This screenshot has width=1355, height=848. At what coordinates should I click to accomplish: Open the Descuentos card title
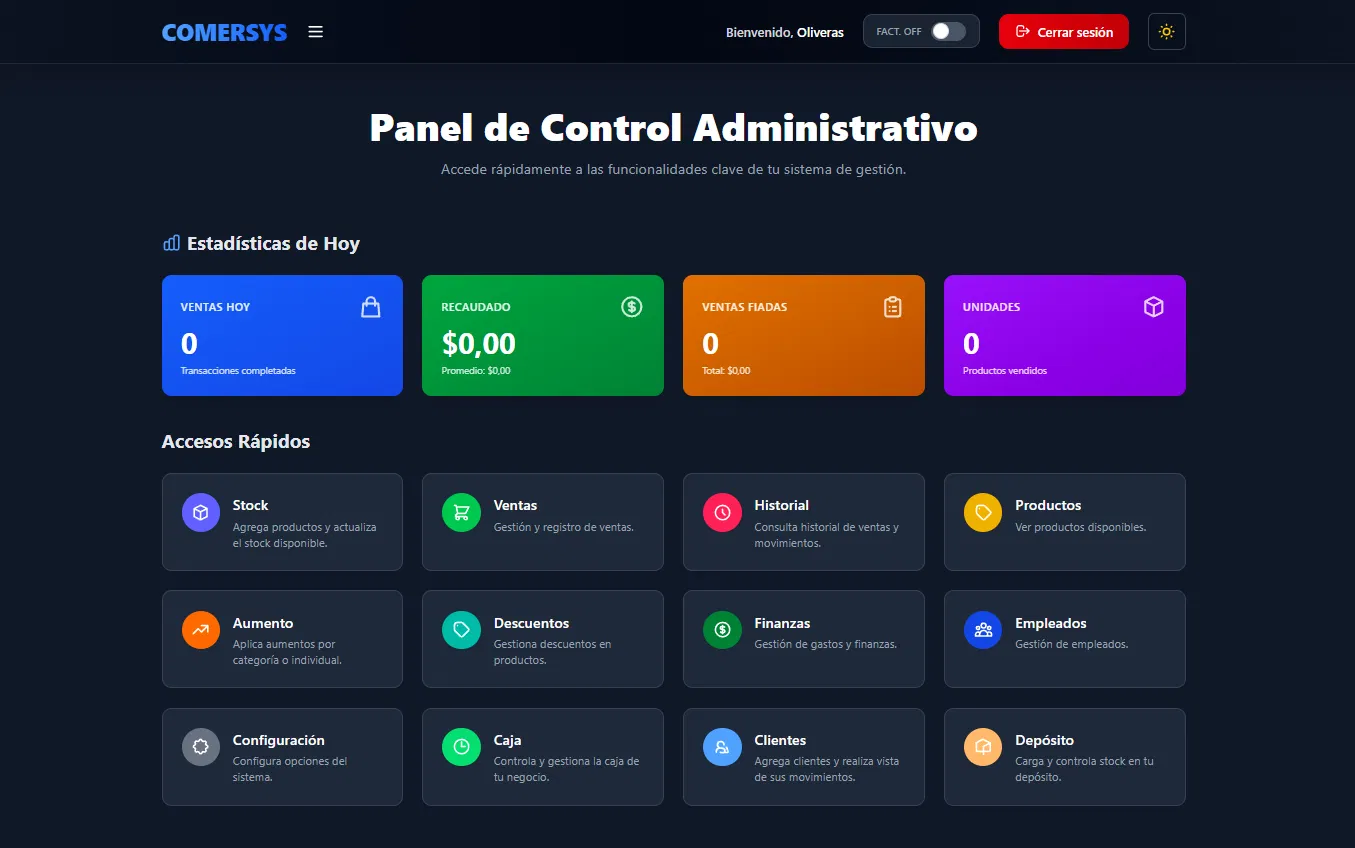531,623
